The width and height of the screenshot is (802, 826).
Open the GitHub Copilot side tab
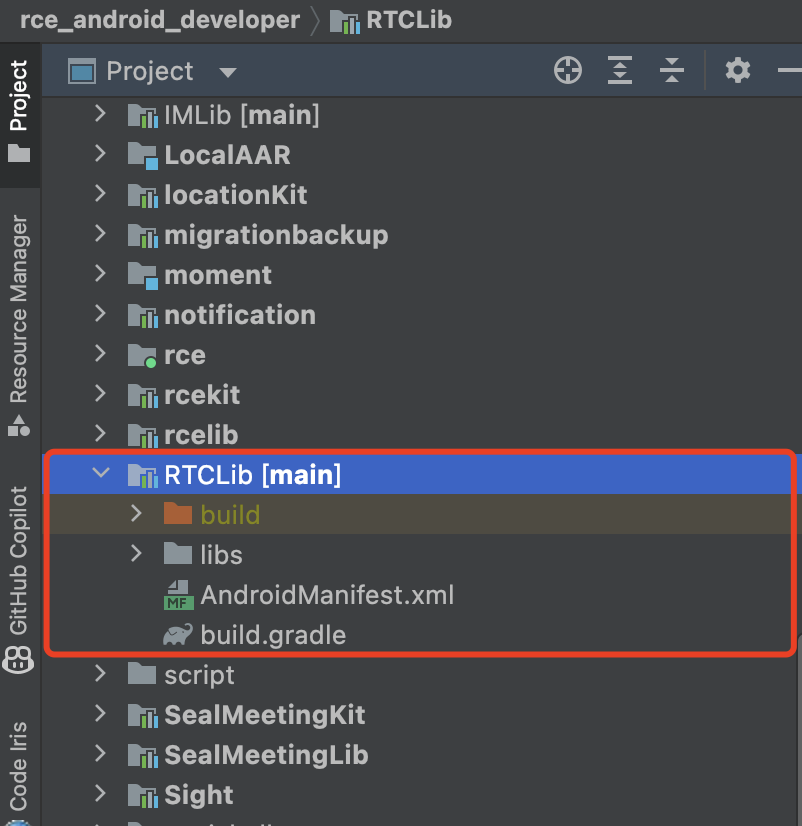tap(19, 560)
